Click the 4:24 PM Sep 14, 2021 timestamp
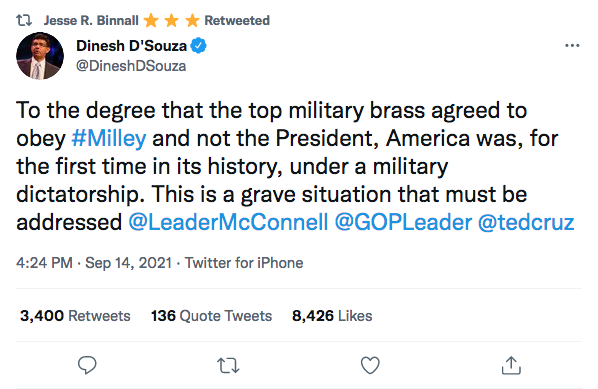This screenshot has width=598, height=389. (94, 263)
